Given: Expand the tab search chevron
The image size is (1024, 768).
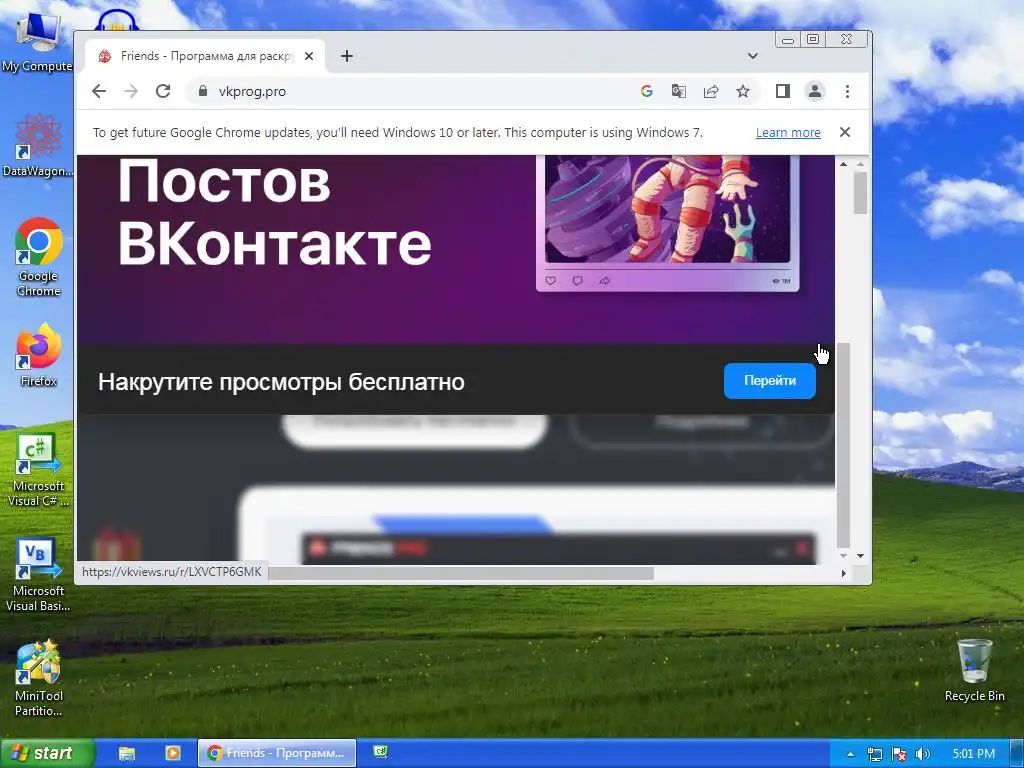Looking at the screenshot, I should [752, 56].
